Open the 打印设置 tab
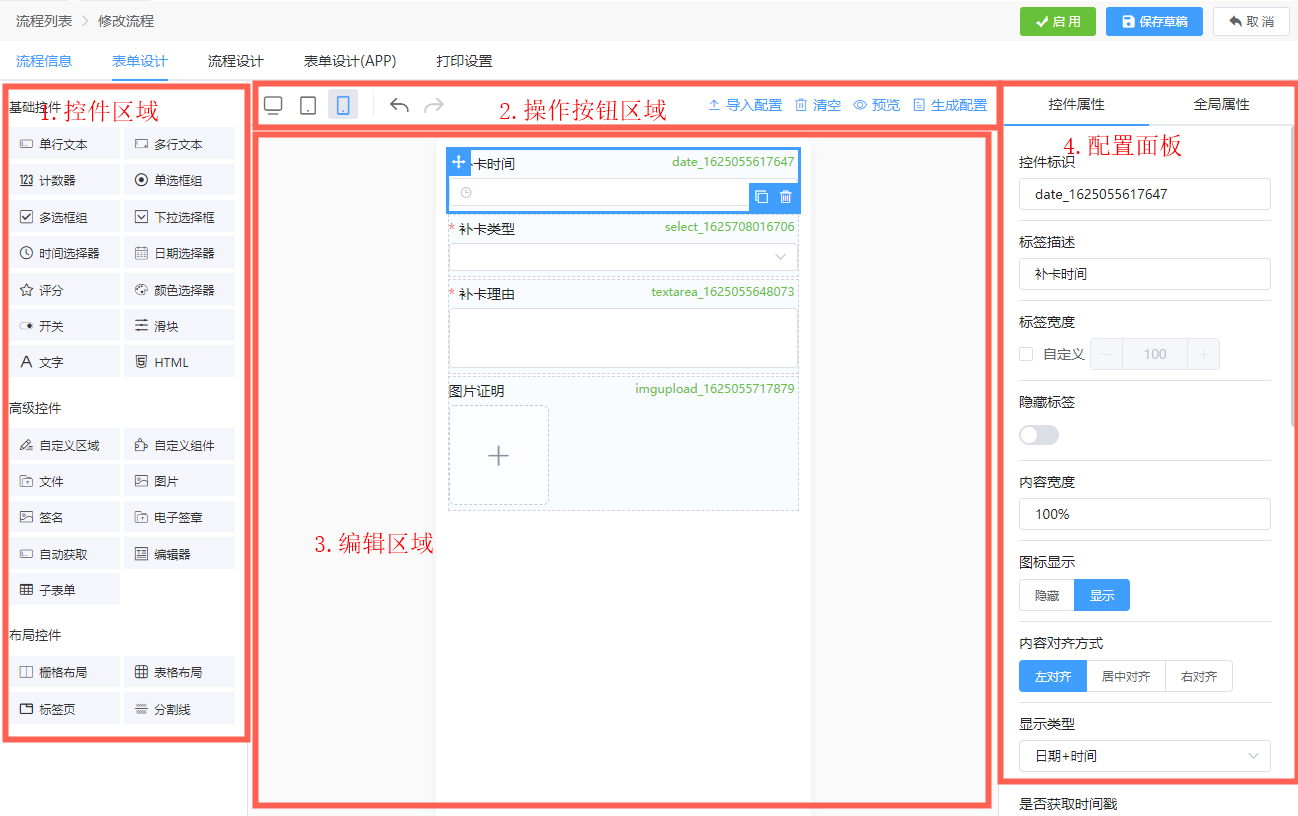1298x816 pixels. pyautogui.click(x=464, y=61)
